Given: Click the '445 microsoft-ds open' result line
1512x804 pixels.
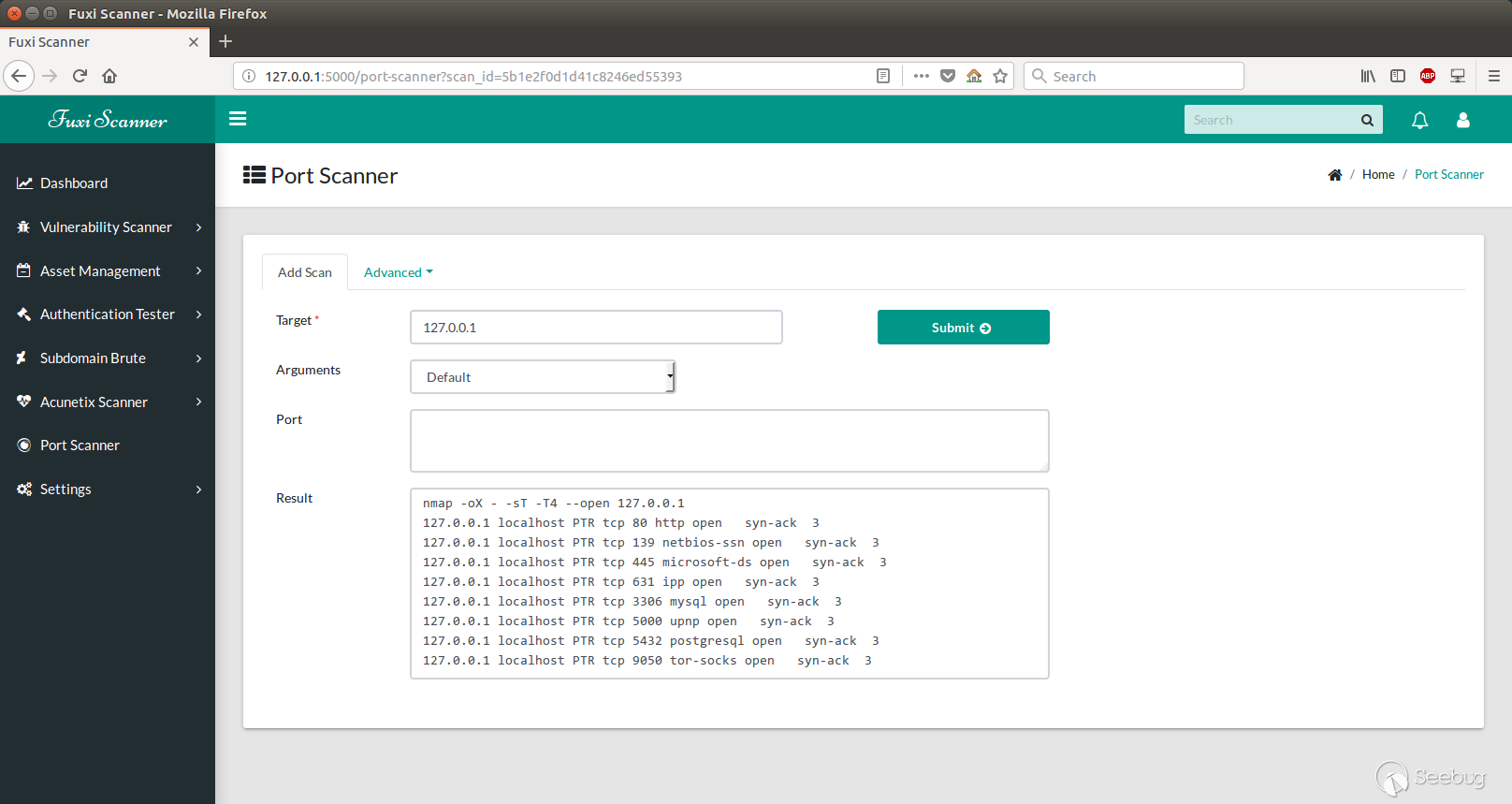Looking at the screenshot, I should point(655,563).
